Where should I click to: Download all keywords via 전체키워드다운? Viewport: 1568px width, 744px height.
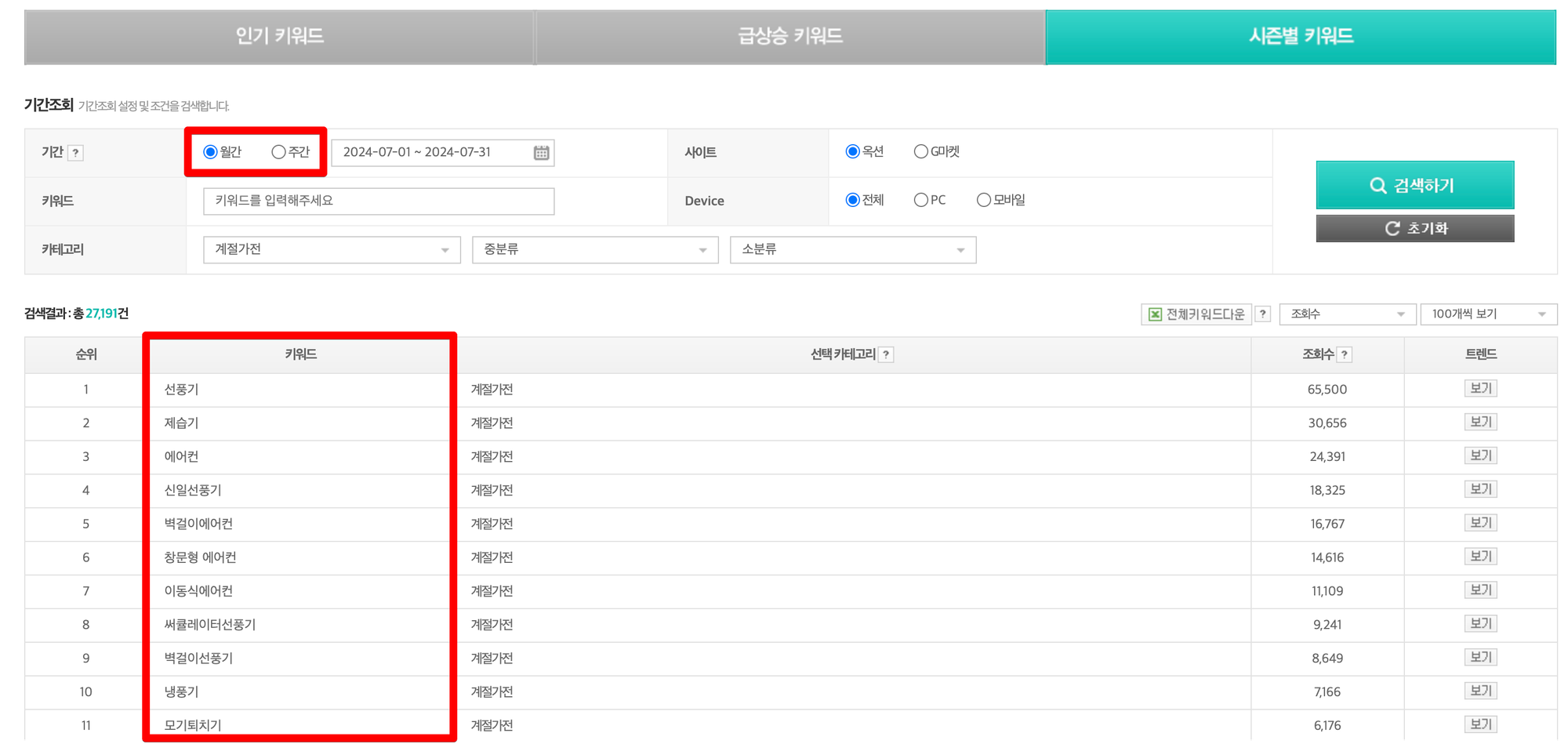[1196, 314]
